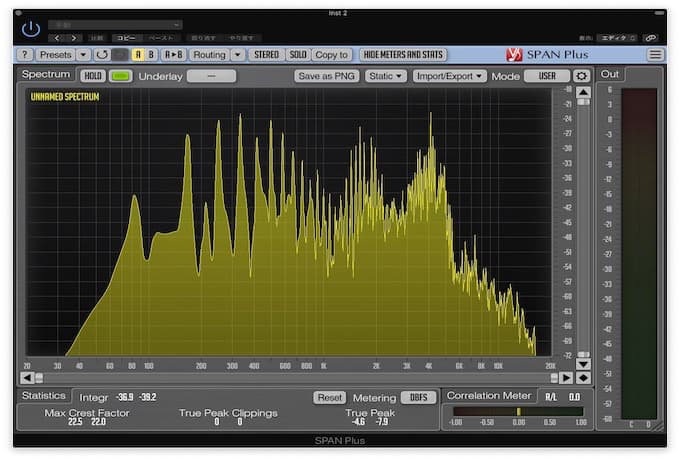Viewport: 680px width, 460px height.
Task: Open the hamburger menu beside SPAN Plus
Action: [655, 55]
